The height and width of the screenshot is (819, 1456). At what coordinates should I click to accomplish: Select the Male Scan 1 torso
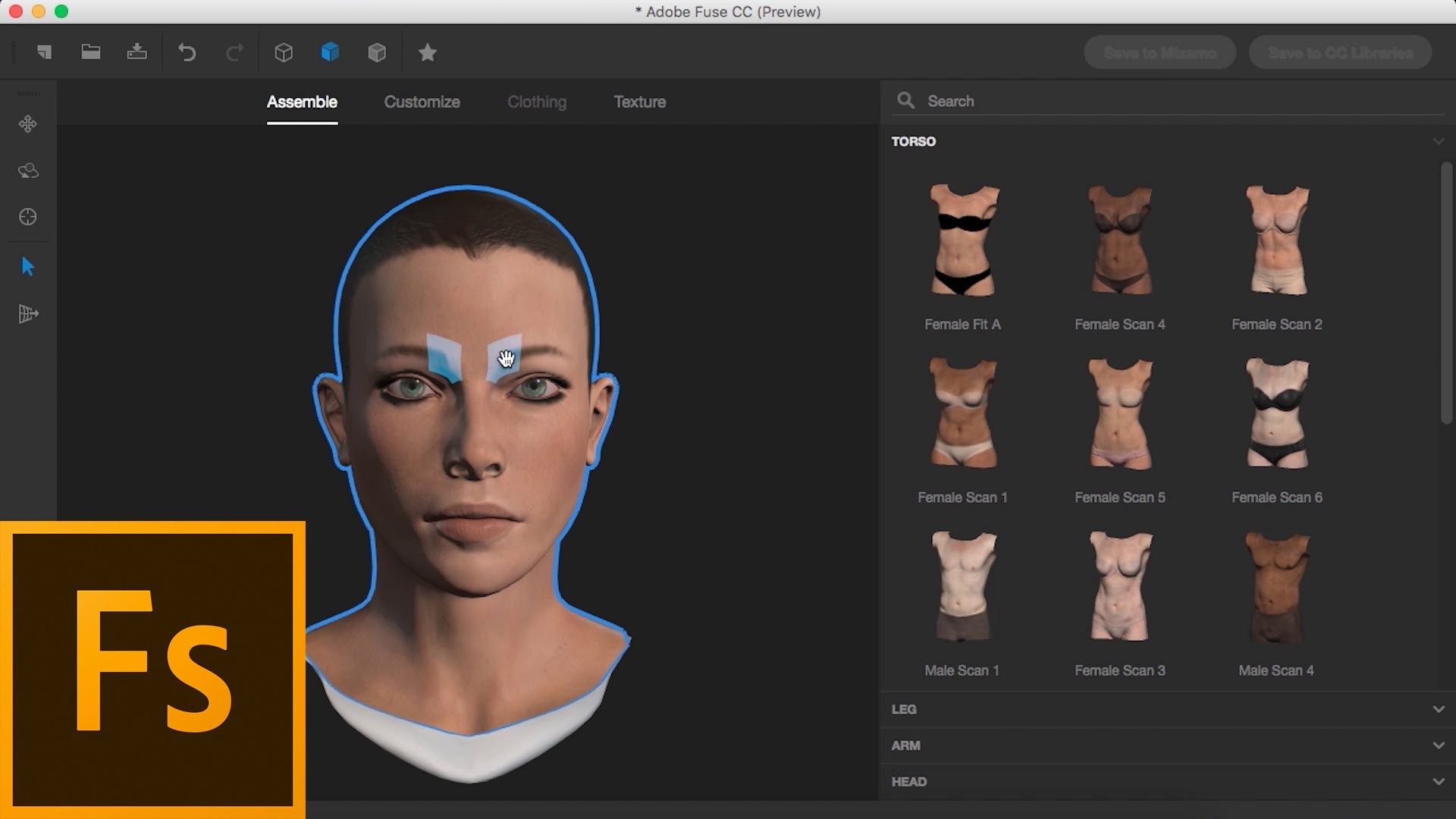pos(963,604)
